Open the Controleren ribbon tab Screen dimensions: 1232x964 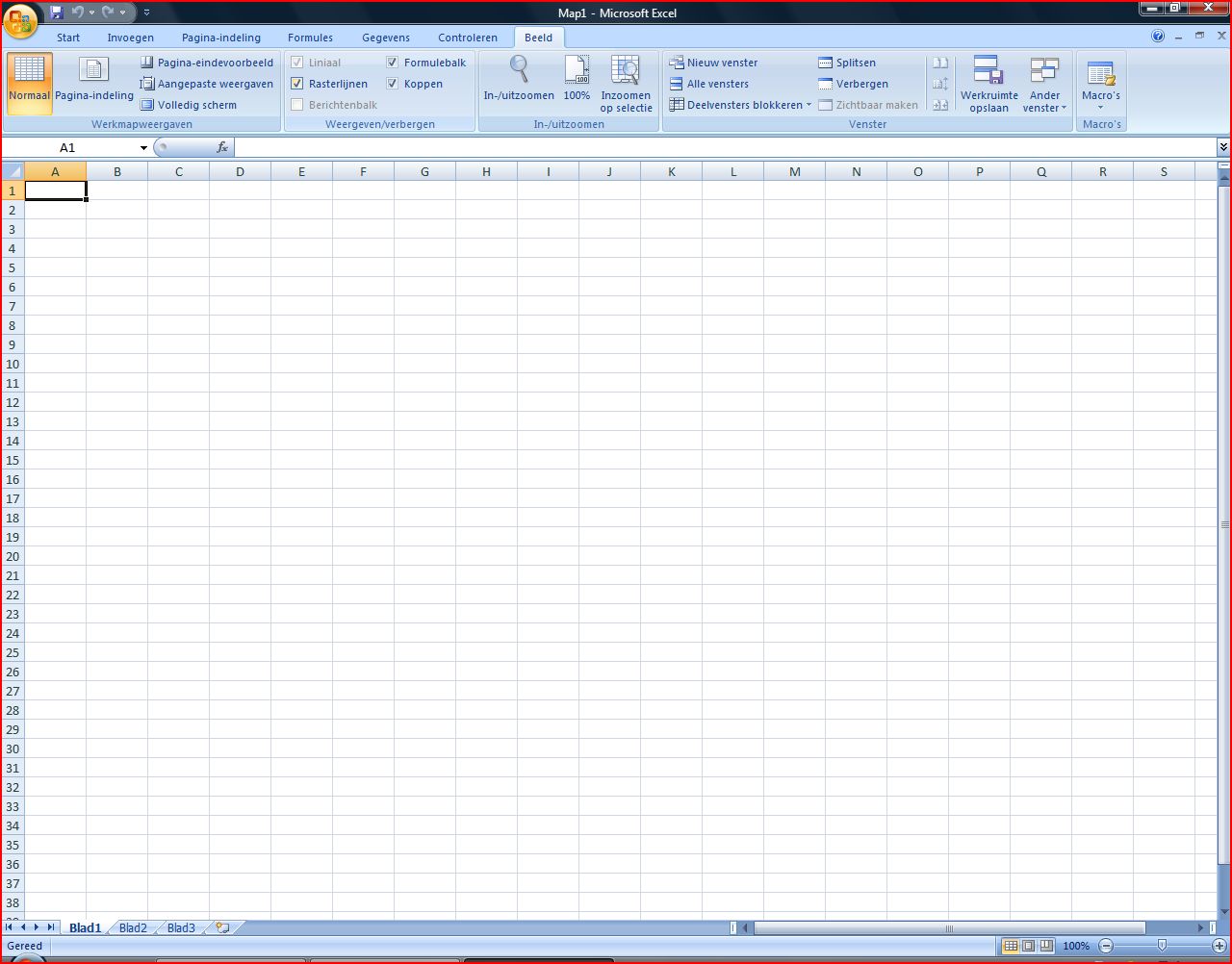pos(468,38)
